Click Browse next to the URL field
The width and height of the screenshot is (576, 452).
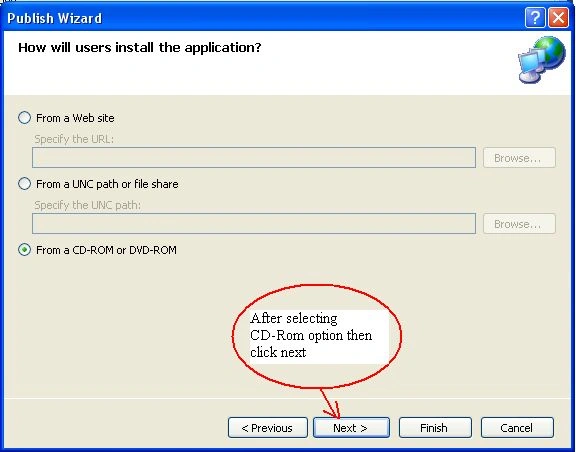519,158
